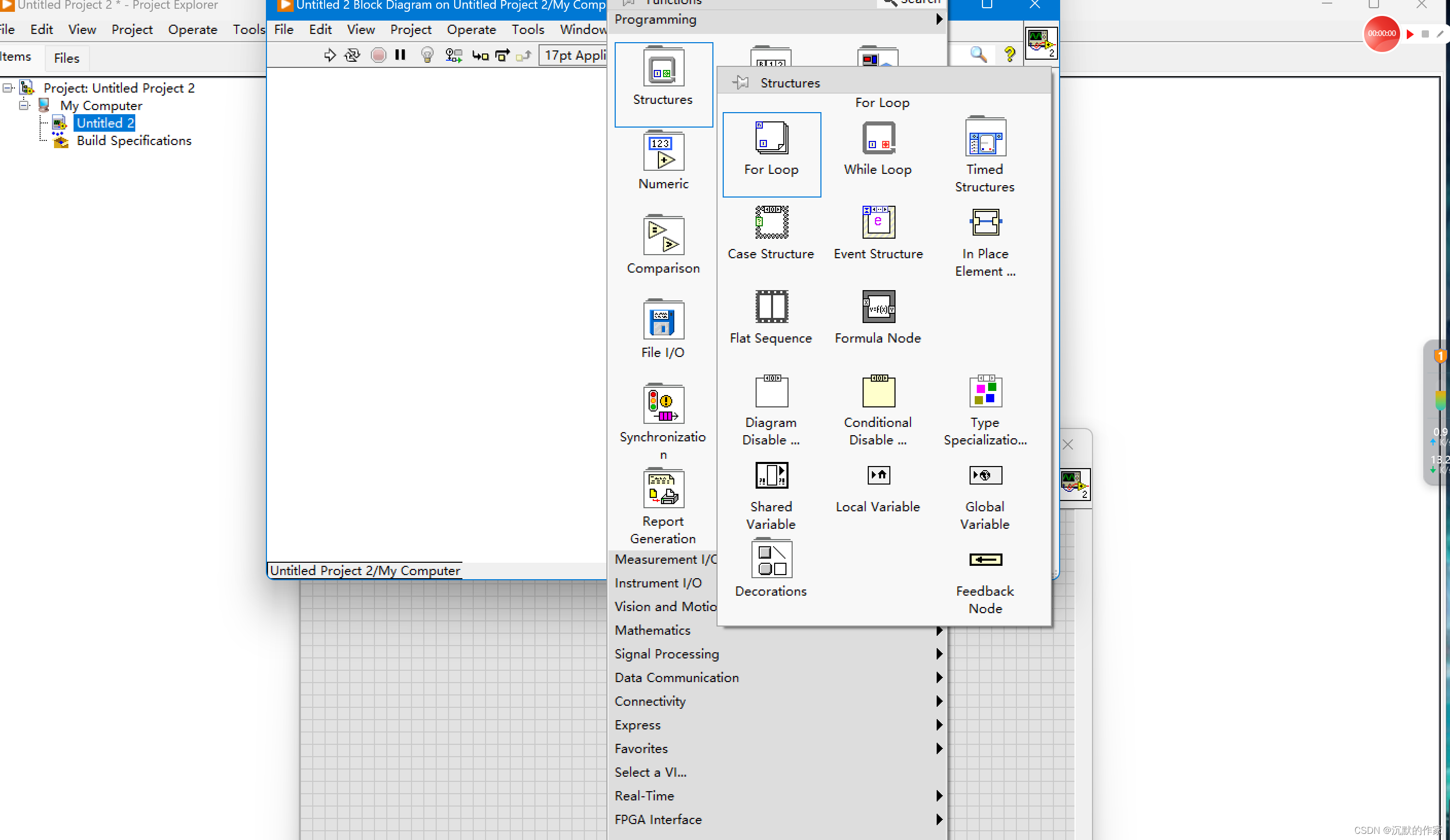This screenshot has width=1450, height=840.
Task: Toggle Run Continuously button
Action: (x=351, y=55)
